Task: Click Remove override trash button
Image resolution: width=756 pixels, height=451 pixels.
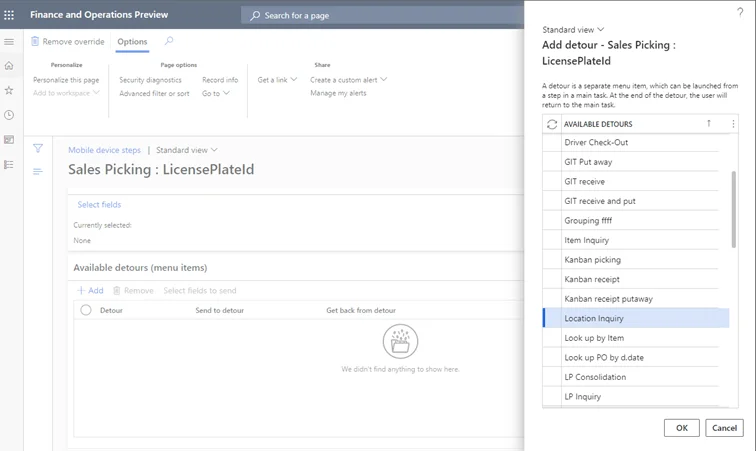Action: pyautogui.click(x=68, y=41)
